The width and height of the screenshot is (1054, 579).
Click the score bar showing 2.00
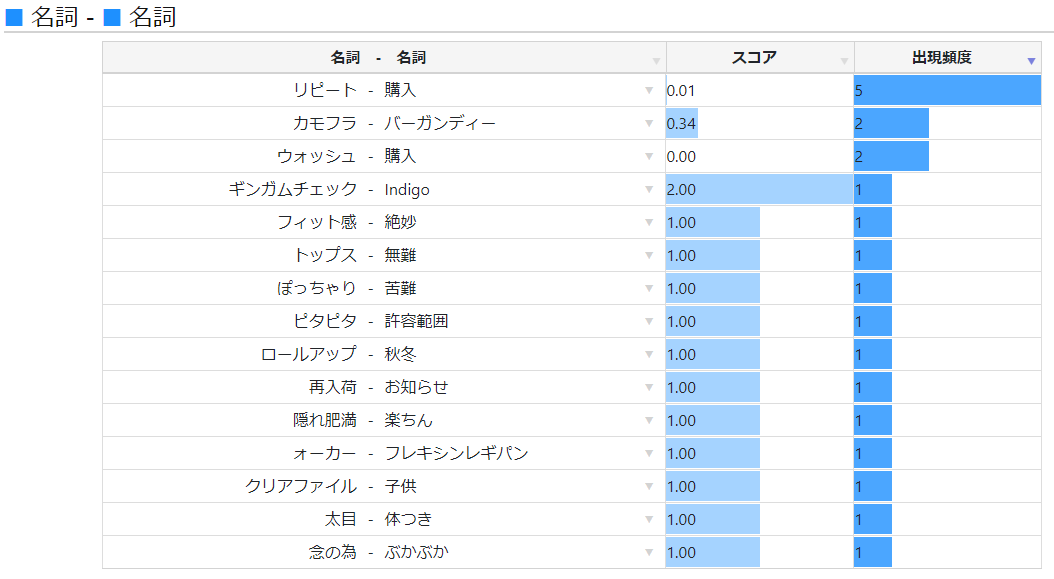click(x=759, y=190)
